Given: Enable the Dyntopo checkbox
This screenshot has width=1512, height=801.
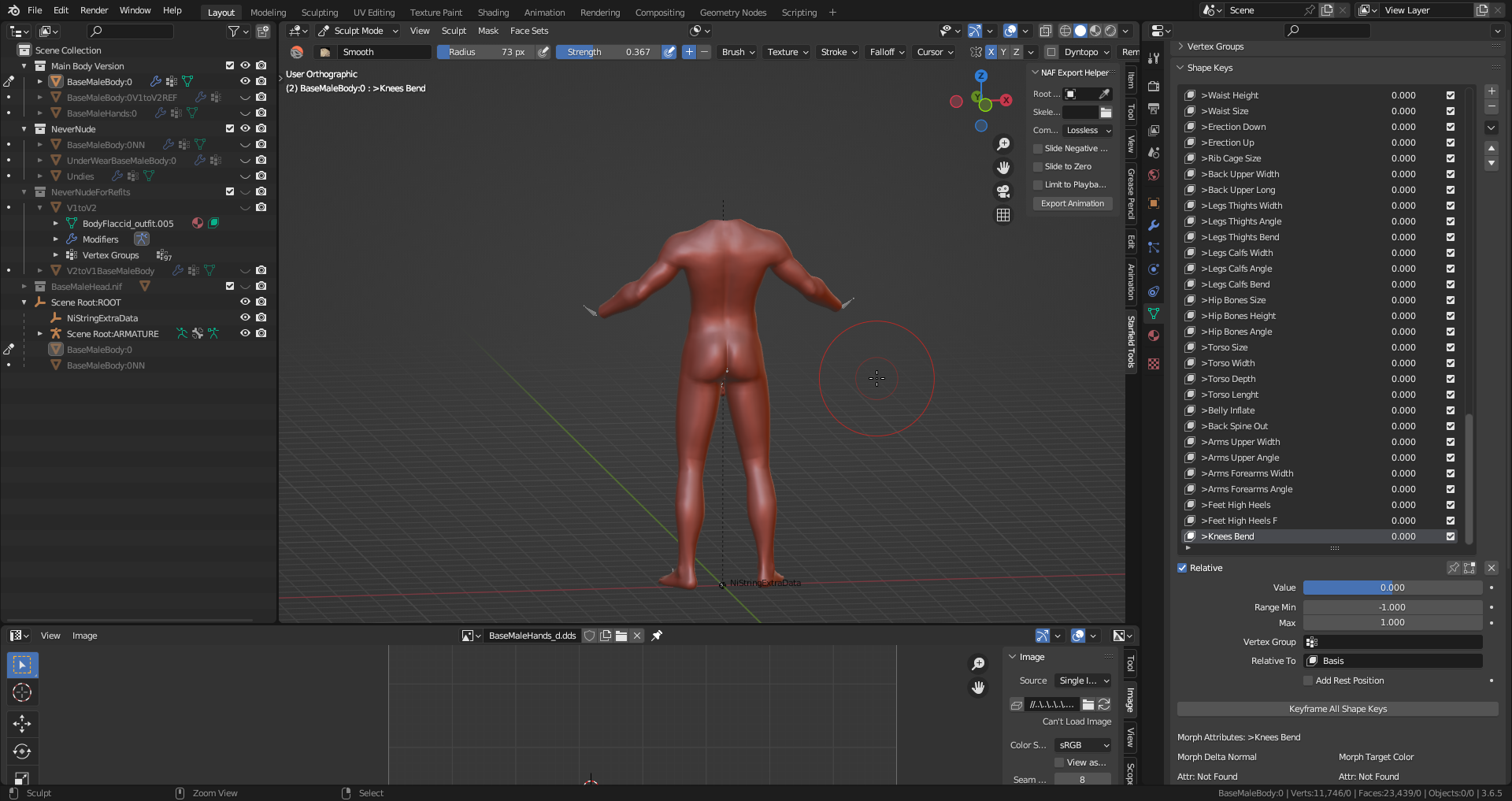Looking at the screenshot, I should point(1051,52).
